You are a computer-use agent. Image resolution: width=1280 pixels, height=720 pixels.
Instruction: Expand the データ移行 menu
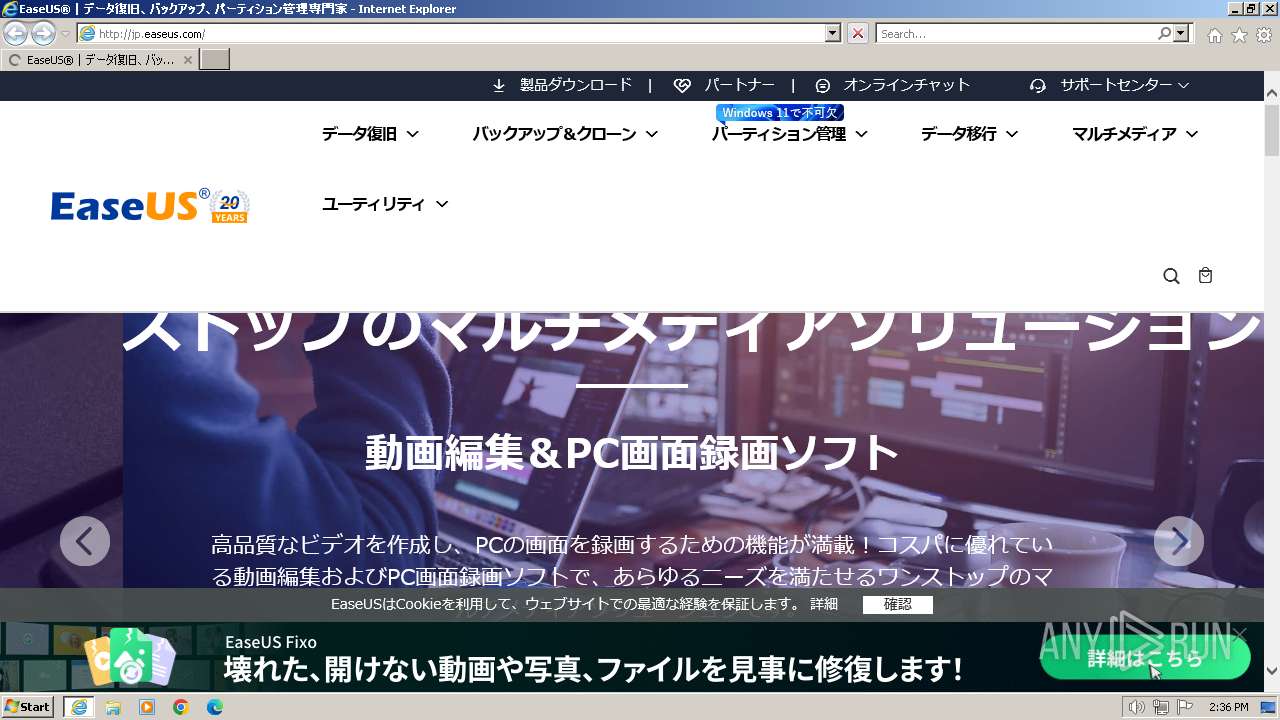coord(969,134)
